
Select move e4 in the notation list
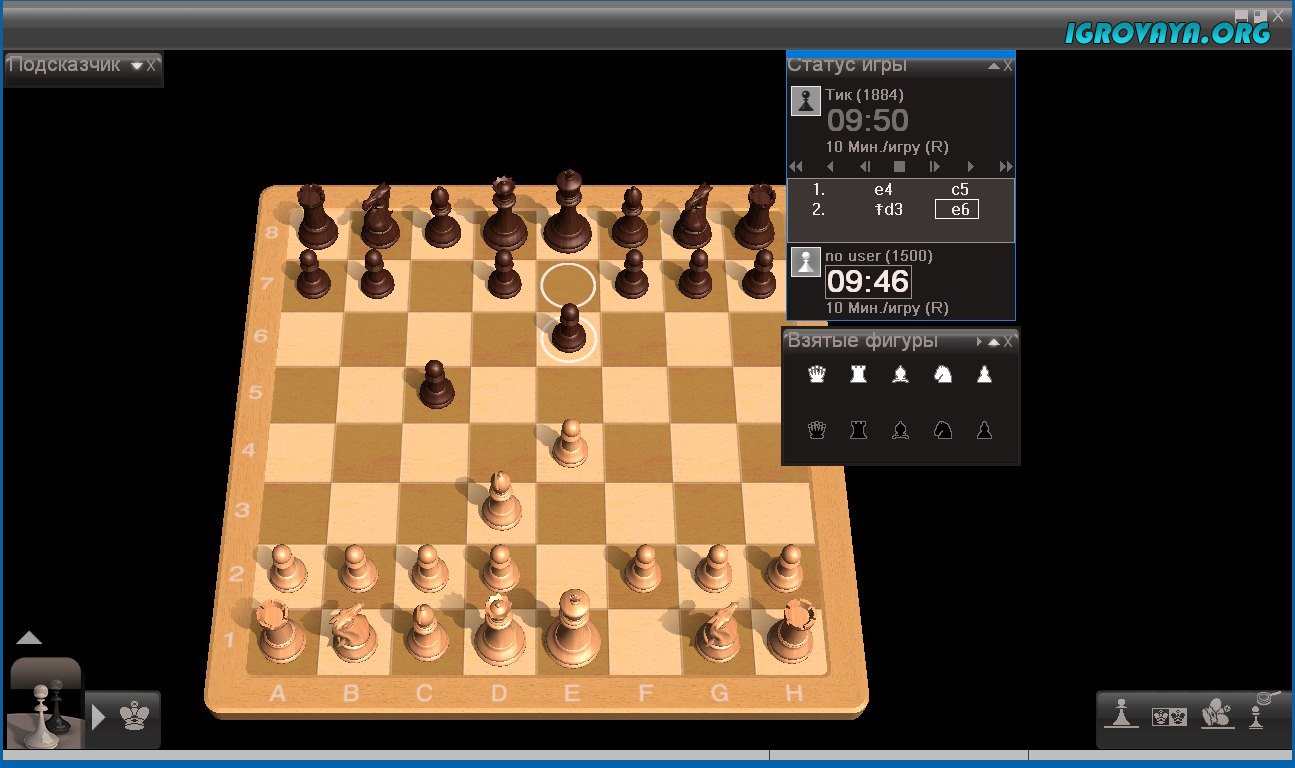click(882, 189)
